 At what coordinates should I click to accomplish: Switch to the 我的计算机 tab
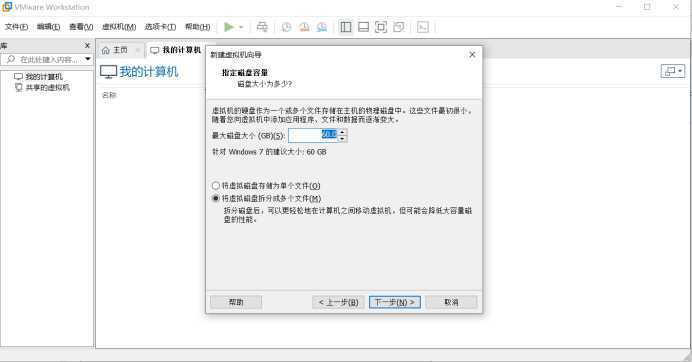pyautogui.click(x=176, y=50)
